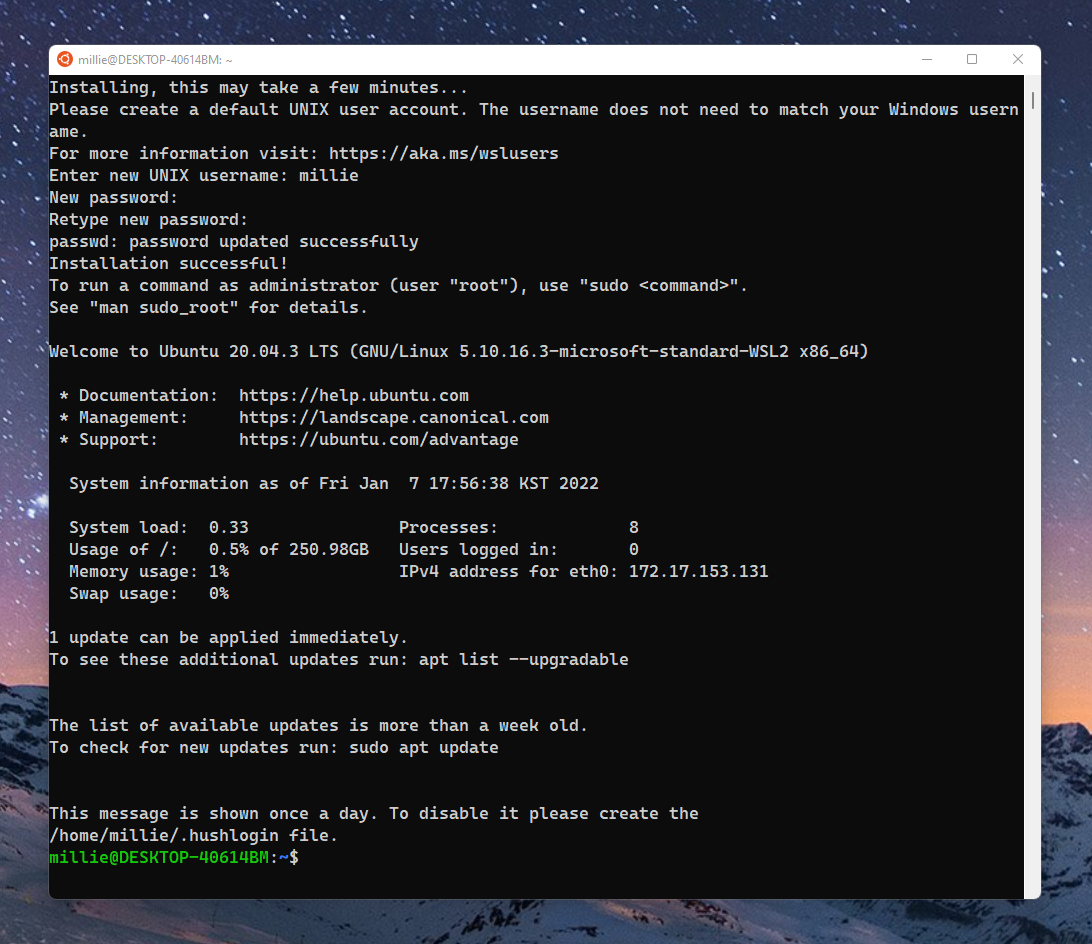Click the text 'Installation successful!'
This screenshot has height=944, width=1092.
tap(168, 263)
